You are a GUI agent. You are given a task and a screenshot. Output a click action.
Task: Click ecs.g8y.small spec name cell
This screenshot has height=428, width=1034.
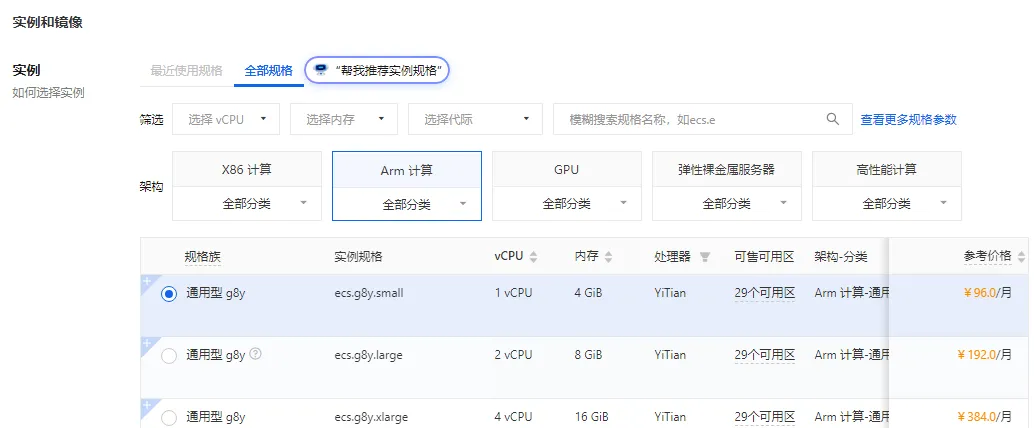pyautogui.click(x=369, y=293)
